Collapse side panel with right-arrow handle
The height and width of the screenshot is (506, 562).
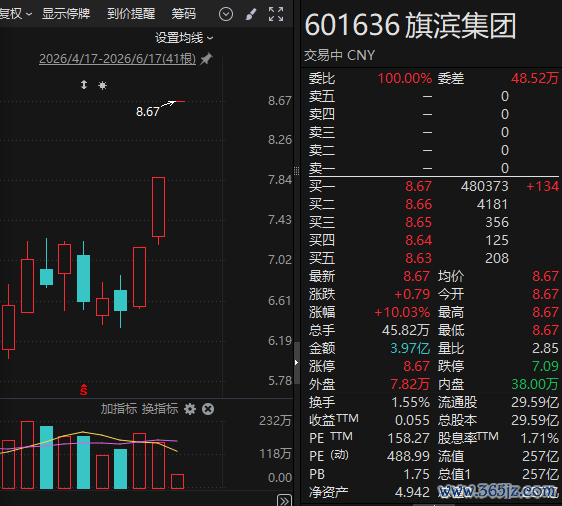click(x=296, y=362)
